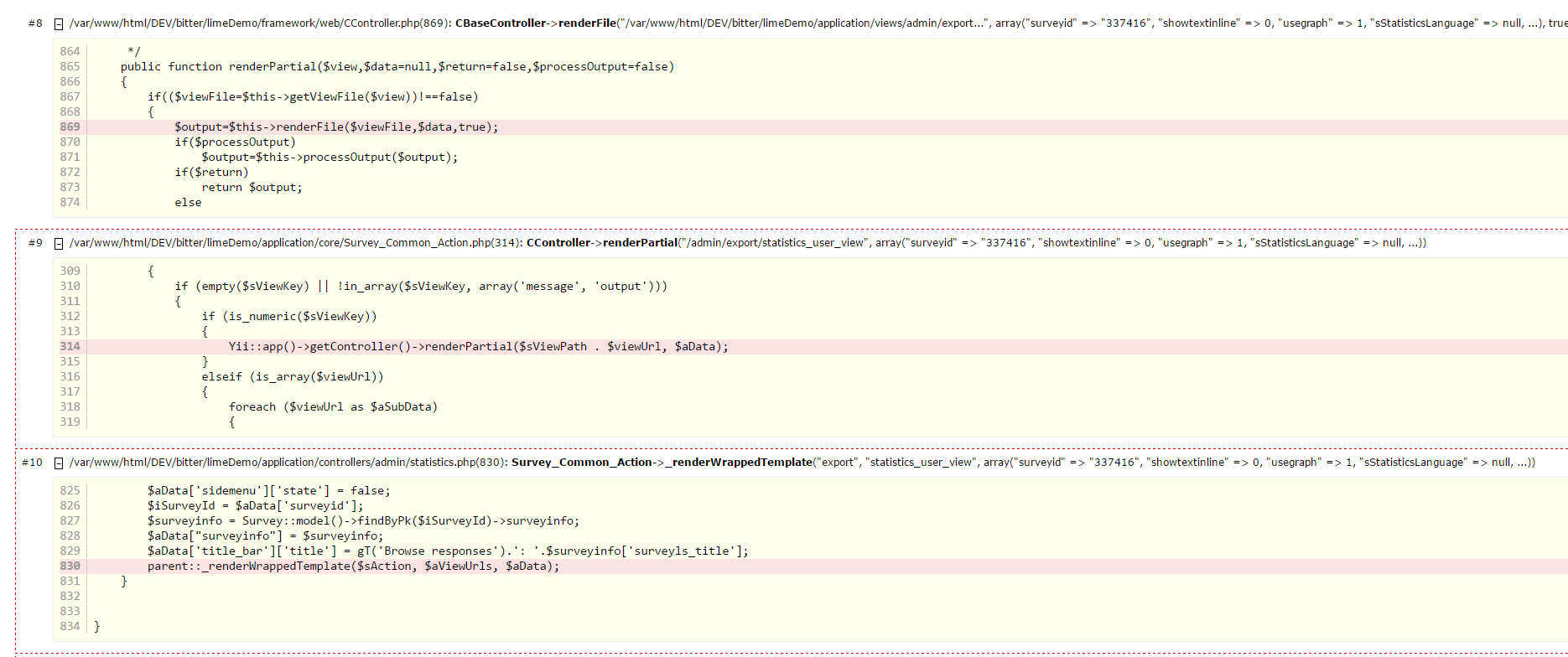Screen dimensions: 1568x657
Task: Click line number 834 in the gutter
Action: tap(70, 627)
